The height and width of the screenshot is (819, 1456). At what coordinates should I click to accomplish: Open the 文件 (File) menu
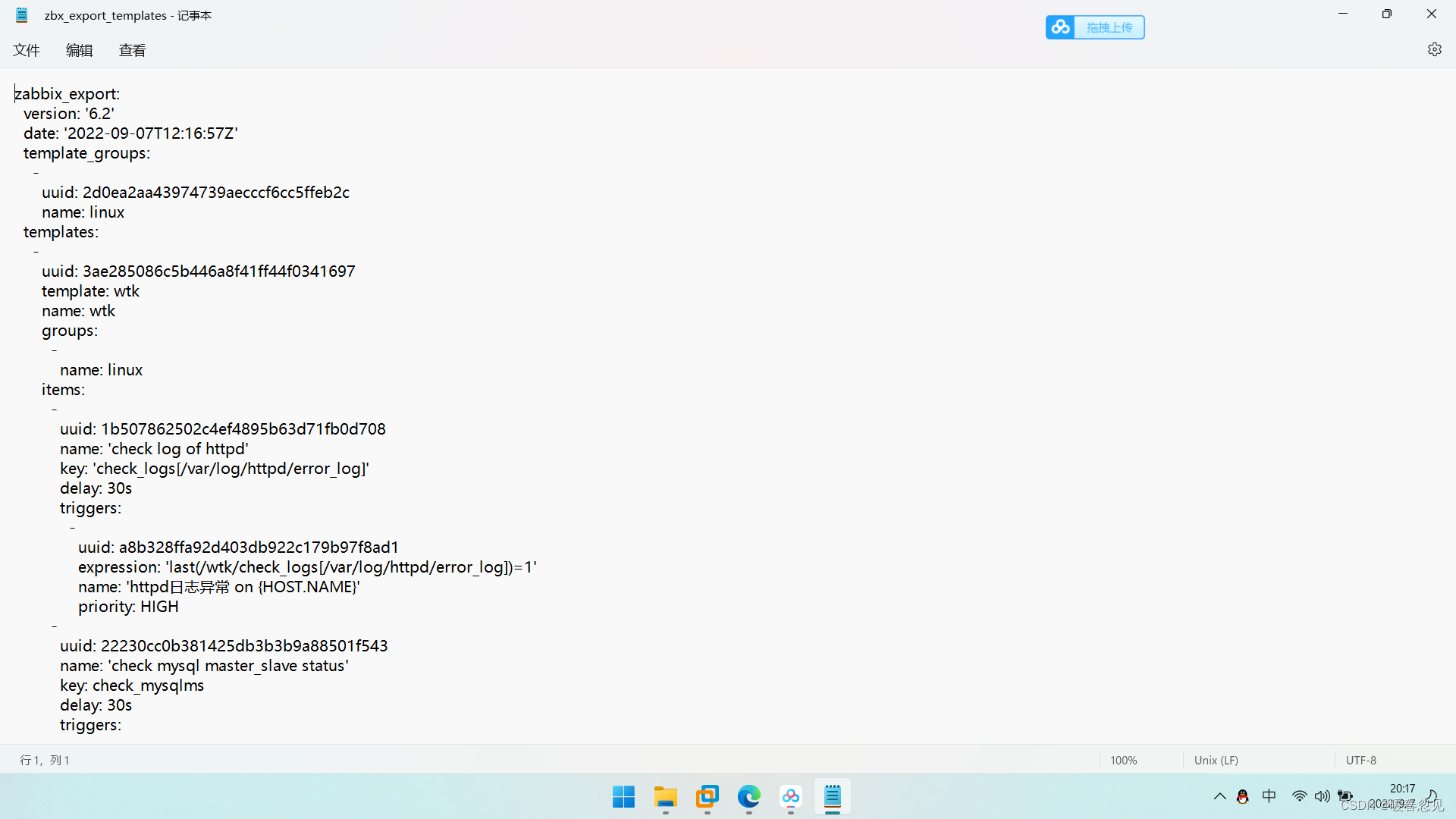(27, 50)
